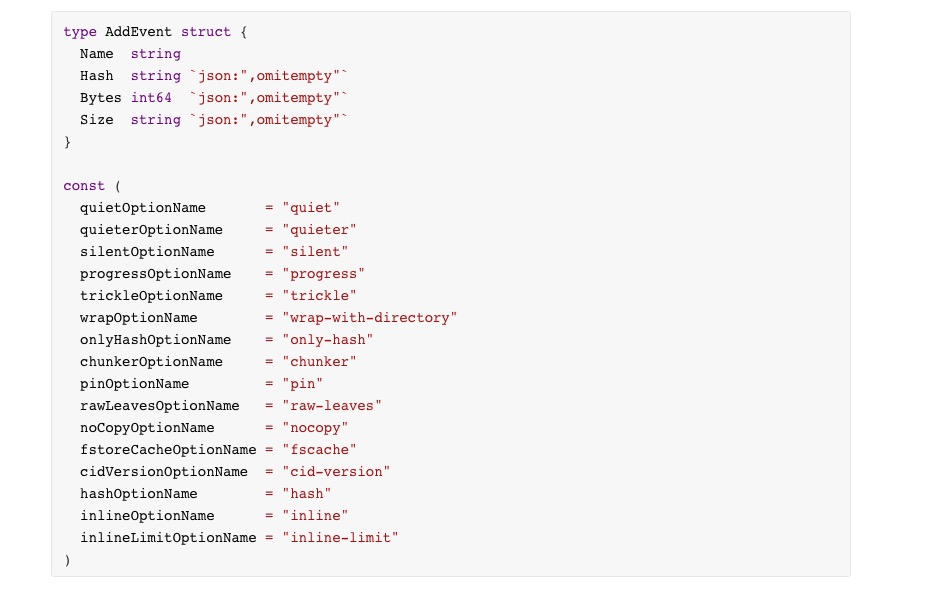Viewport: 943px width, 590px height.
Task: Click the AddEvent struct name
Action: click(x=138, y=32)
